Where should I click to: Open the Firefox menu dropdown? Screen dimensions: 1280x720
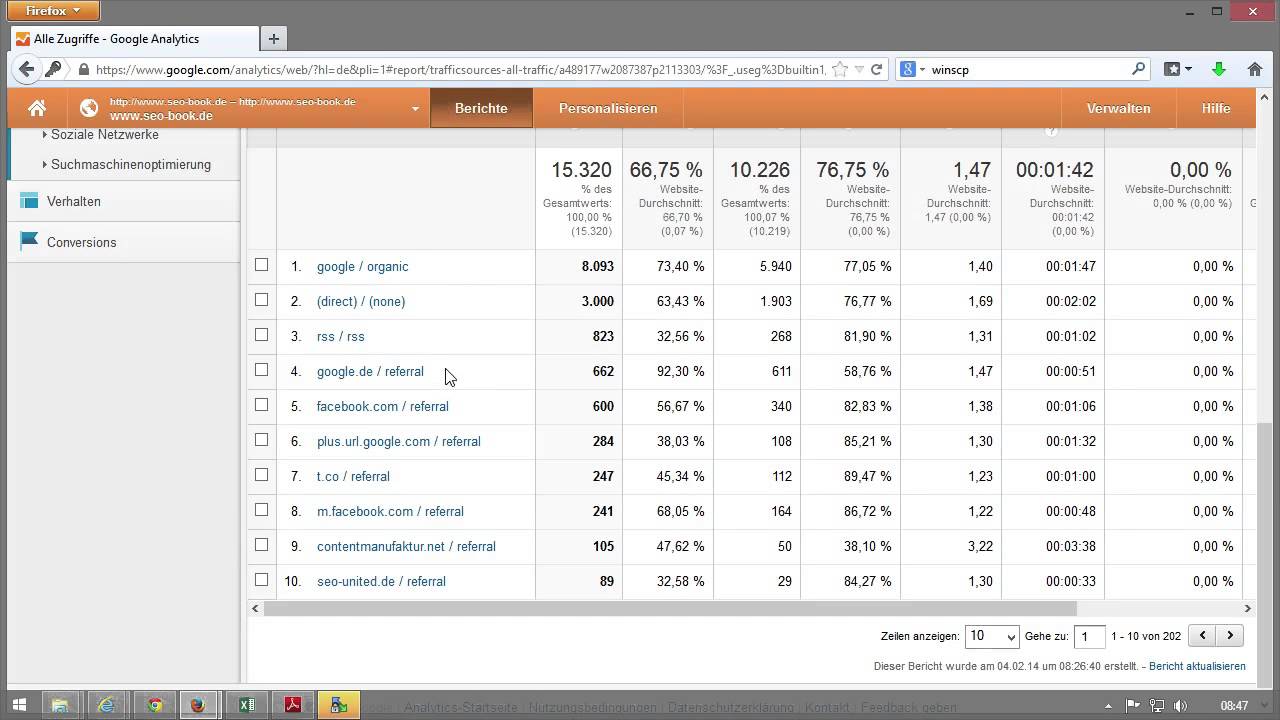53,11
